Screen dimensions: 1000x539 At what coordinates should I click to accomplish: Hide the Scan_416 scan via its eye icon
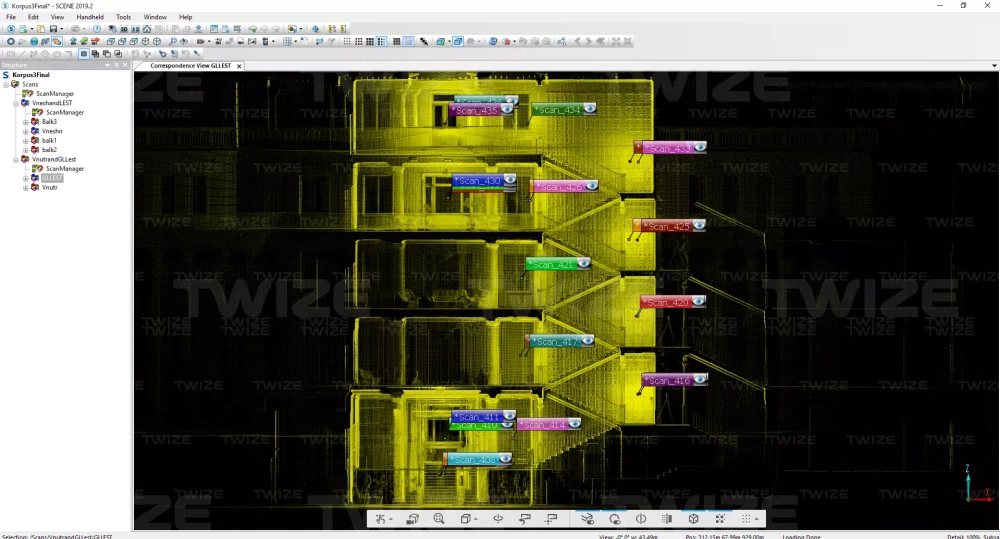click(x=700, y=379)
